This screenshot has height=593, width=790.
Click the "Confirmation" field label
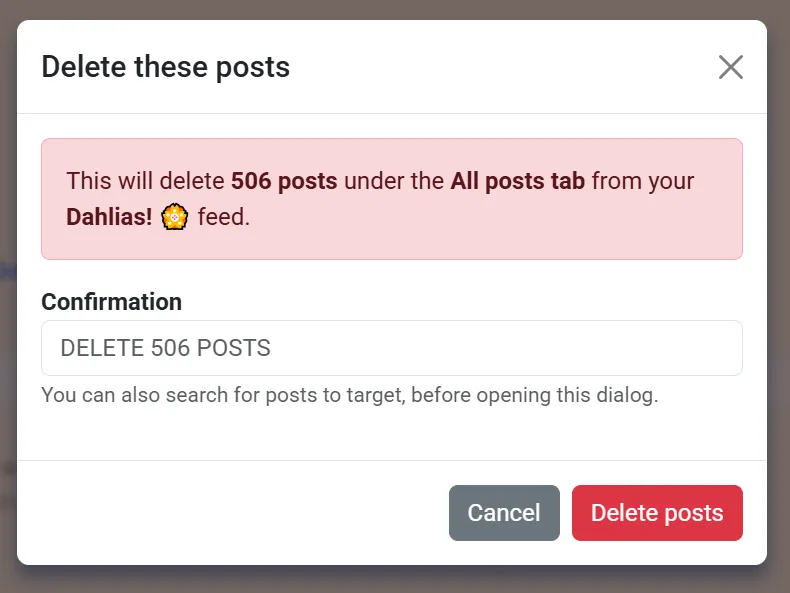(x=111, y=301)
